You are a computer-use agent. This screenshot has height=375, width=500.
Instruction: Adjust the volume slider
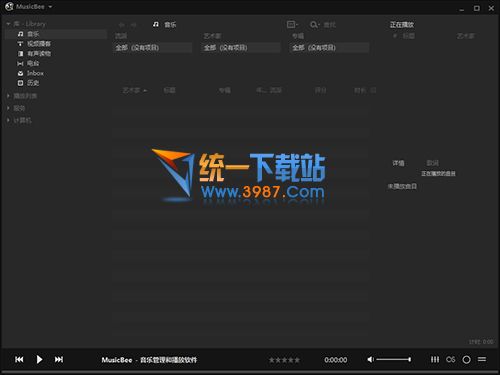(394, 359)
